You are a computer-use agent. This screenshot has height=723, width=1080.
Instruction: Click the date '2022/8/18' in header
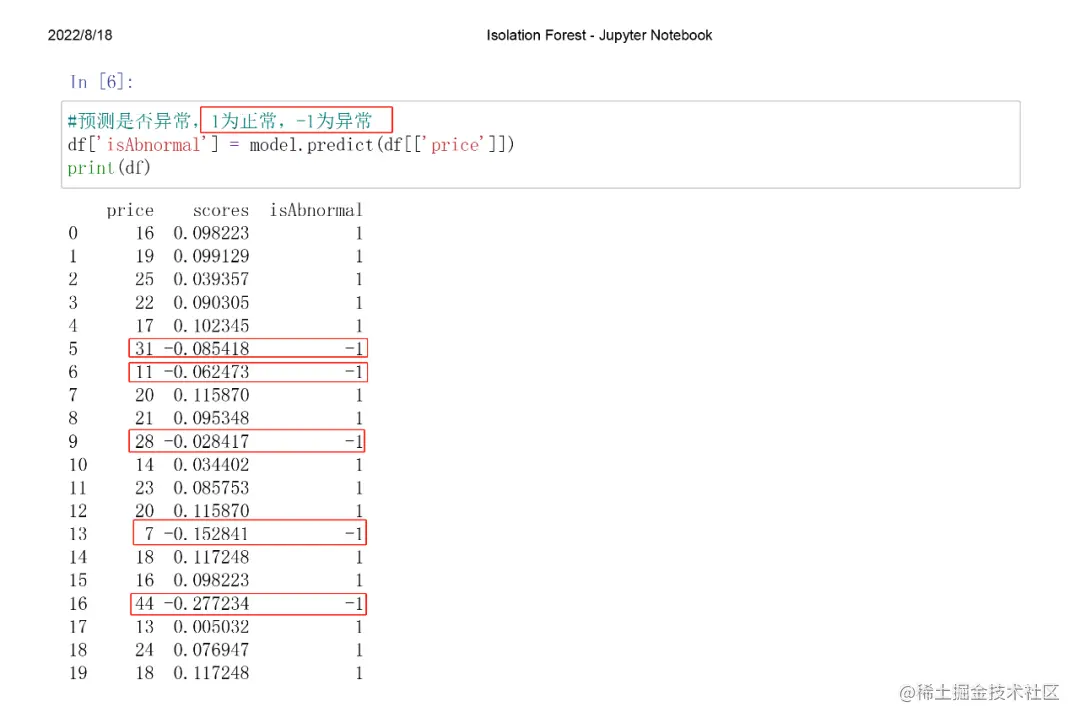point(80,35)
